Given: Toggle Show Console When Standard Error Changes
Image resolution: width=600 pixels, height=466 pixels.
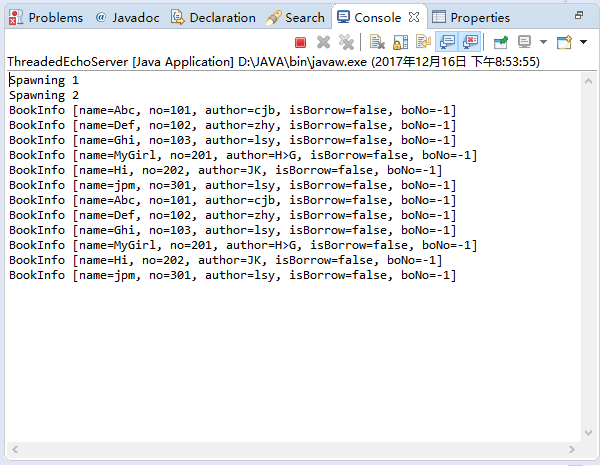Looking at the screenshot, I should (x=470, y=42).
